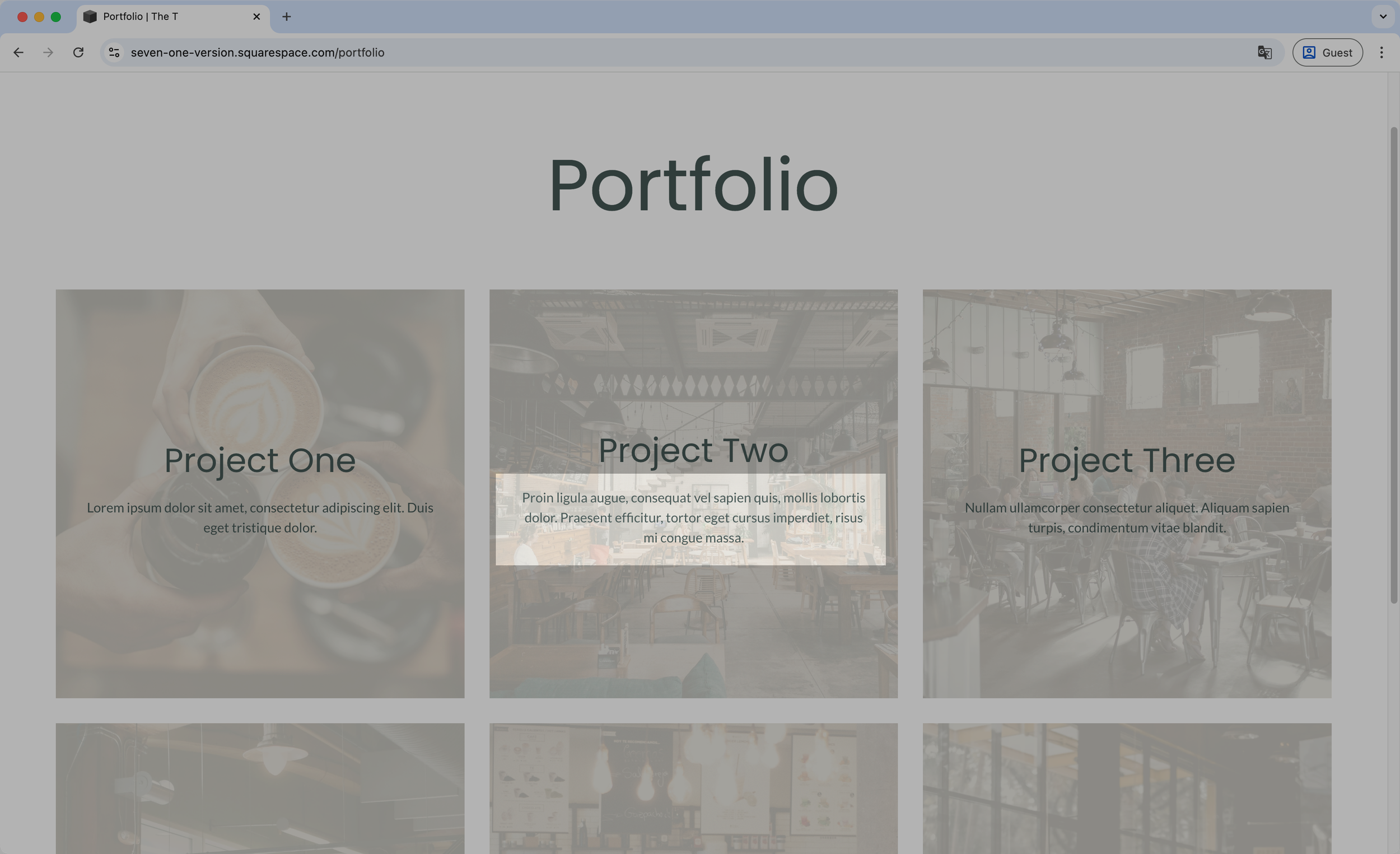Click the browser back arrow
The image size is (1400, 854).
(x=18, y=52)
